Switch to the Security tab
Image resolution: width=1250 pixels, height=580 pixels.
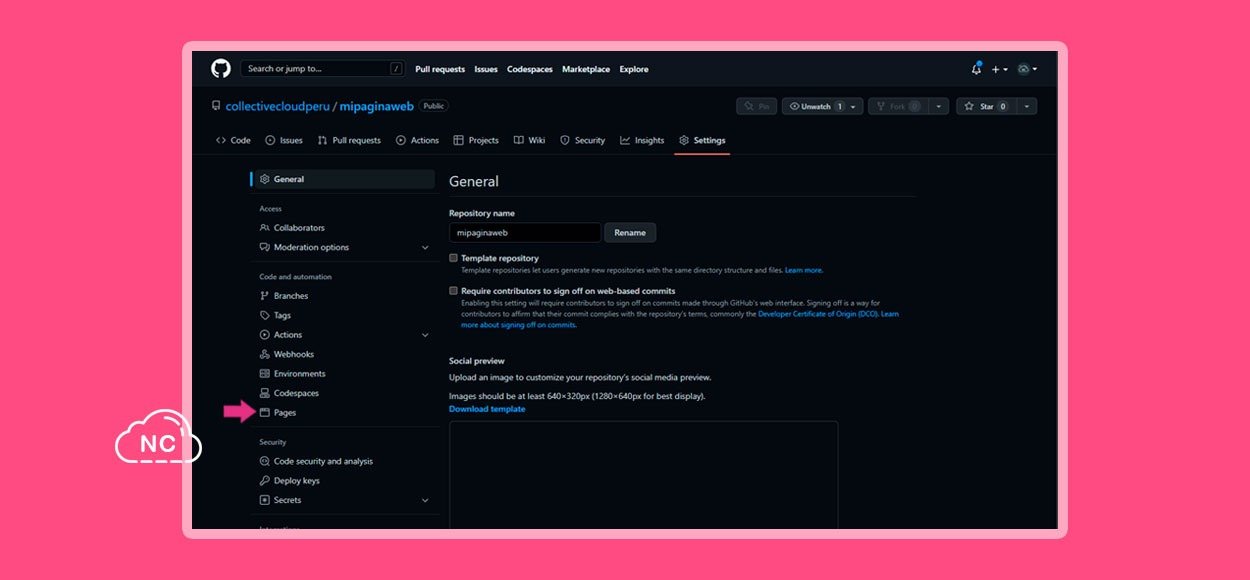click(x=583, y=140)
